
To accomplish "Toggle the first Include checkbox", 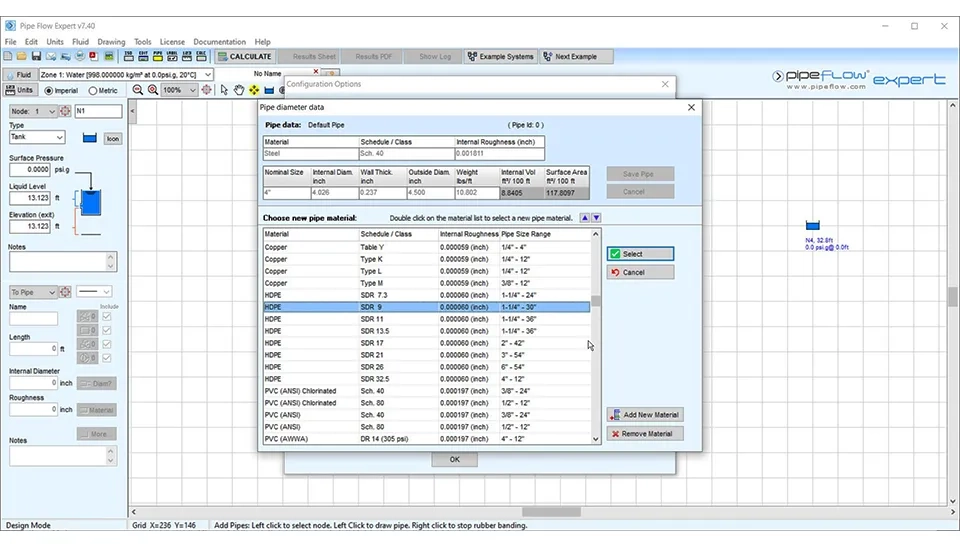I will click(x=107, y=317).
